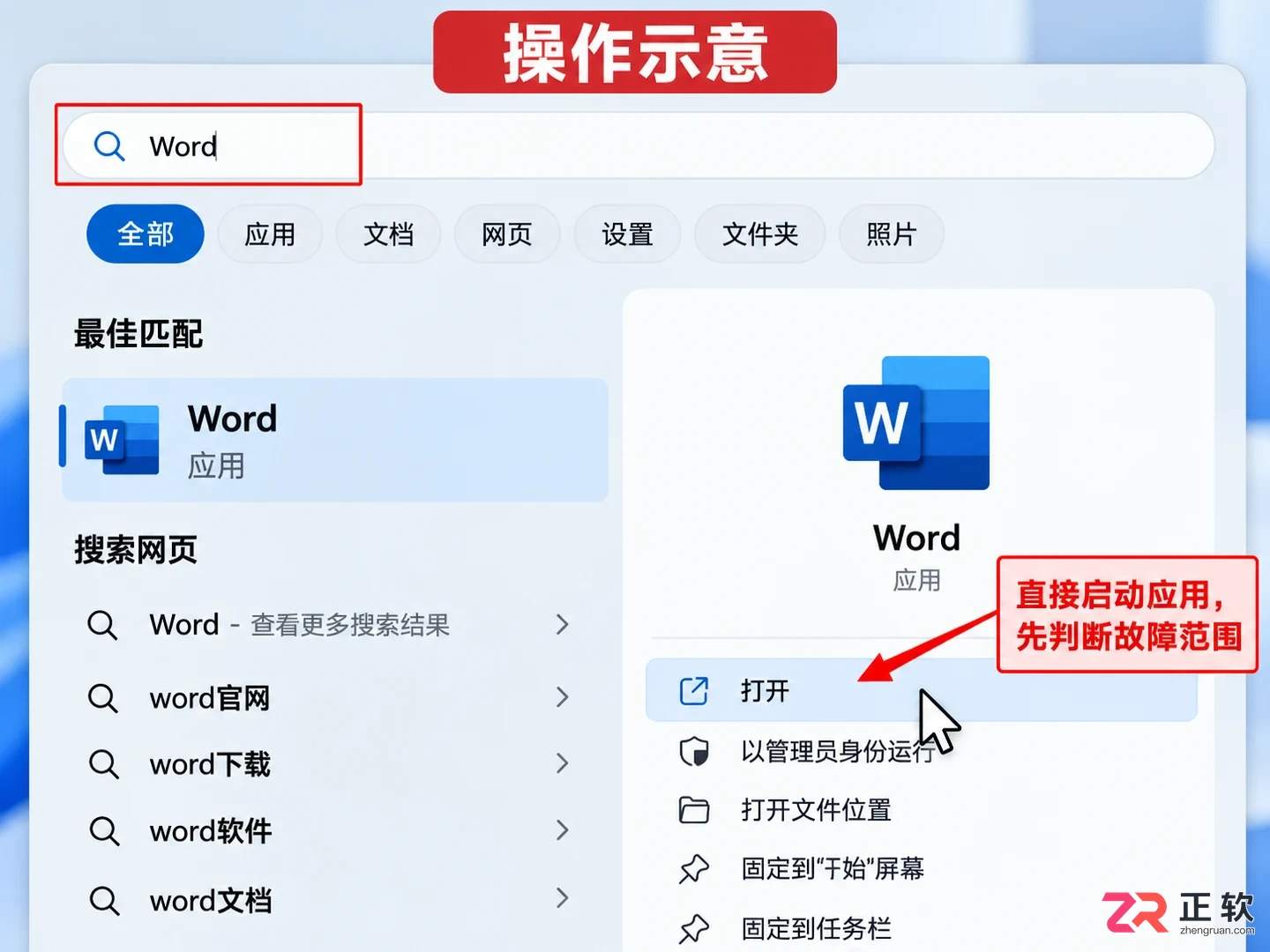The image size is (1270, 952).
Task: Click the search icon beside word文档
Action: pos(104,901)
